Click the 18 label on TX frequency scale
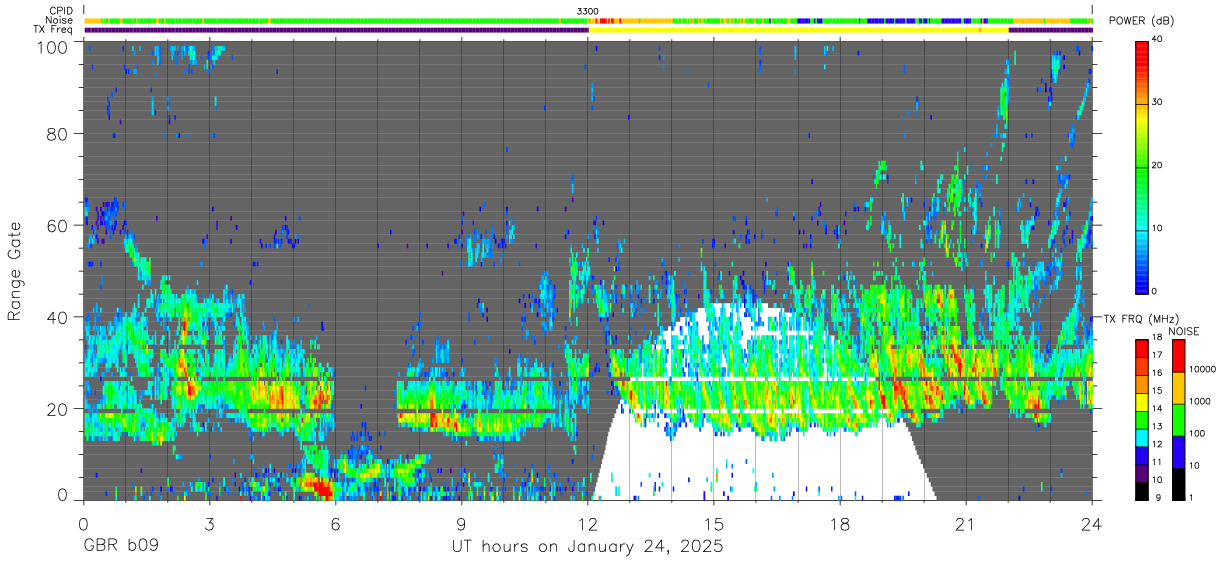This screenshot has width=1228, height=567. point(1156,338)
